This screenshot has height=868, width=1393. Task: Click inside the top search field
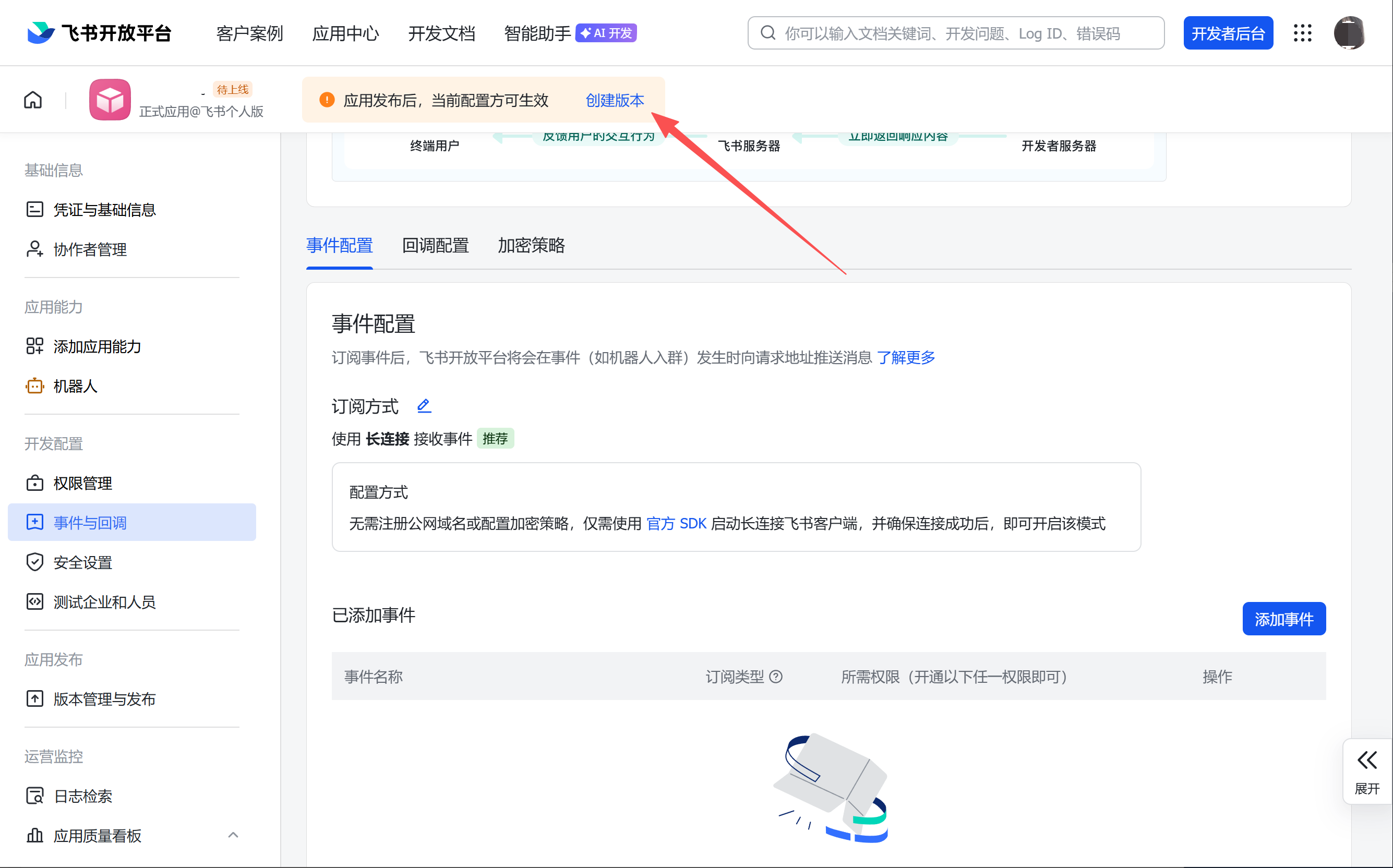[954, 33]
